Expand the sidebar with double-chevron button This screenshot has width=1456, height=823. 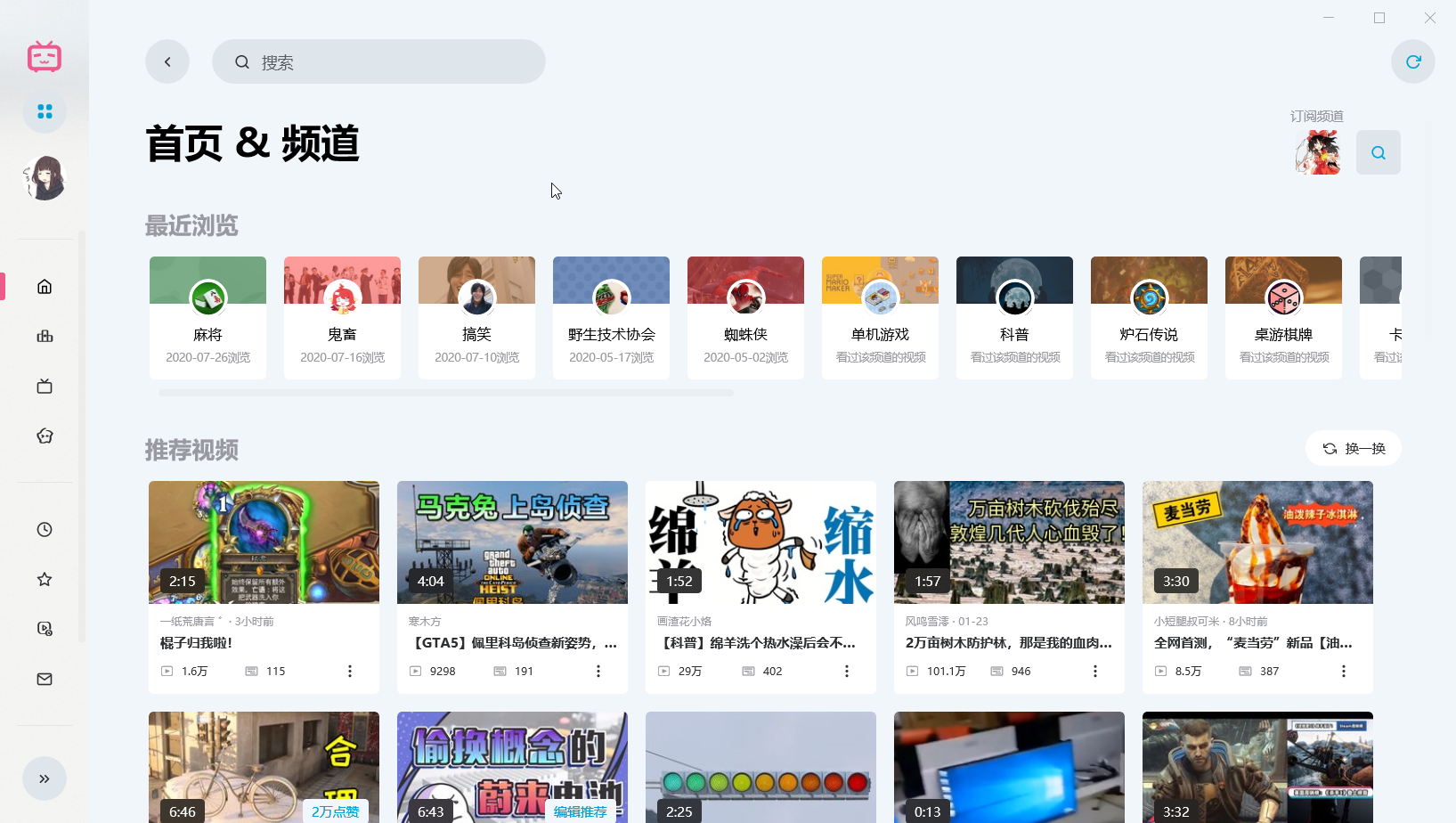[45, 778]
